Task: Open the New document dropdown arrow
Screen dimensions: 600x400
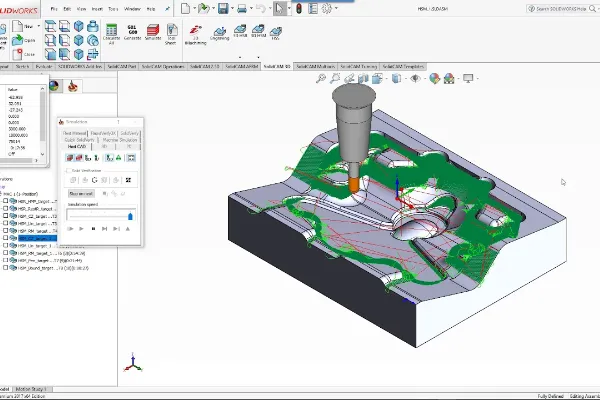Action: tap(195, 8)
